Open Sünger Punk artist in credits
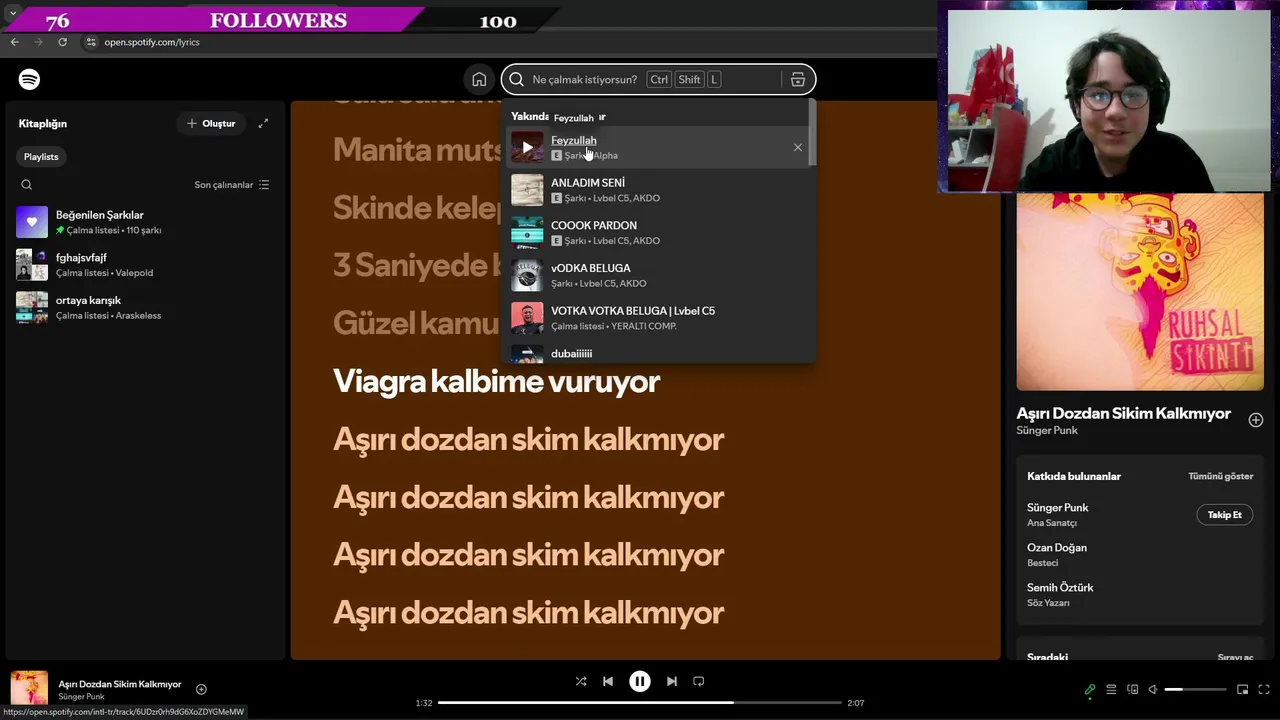 (1057, 508)
